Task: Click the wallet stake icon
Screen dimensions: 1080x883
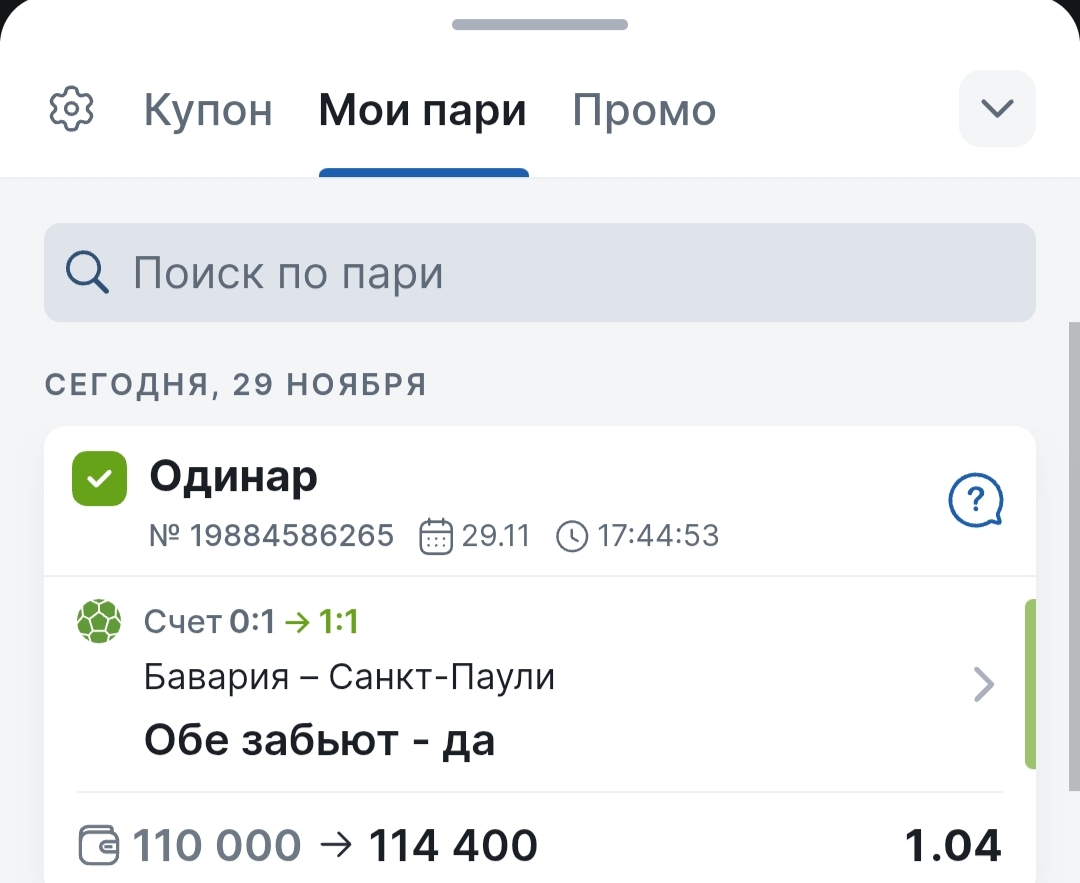Action: [x=99, y=846]
